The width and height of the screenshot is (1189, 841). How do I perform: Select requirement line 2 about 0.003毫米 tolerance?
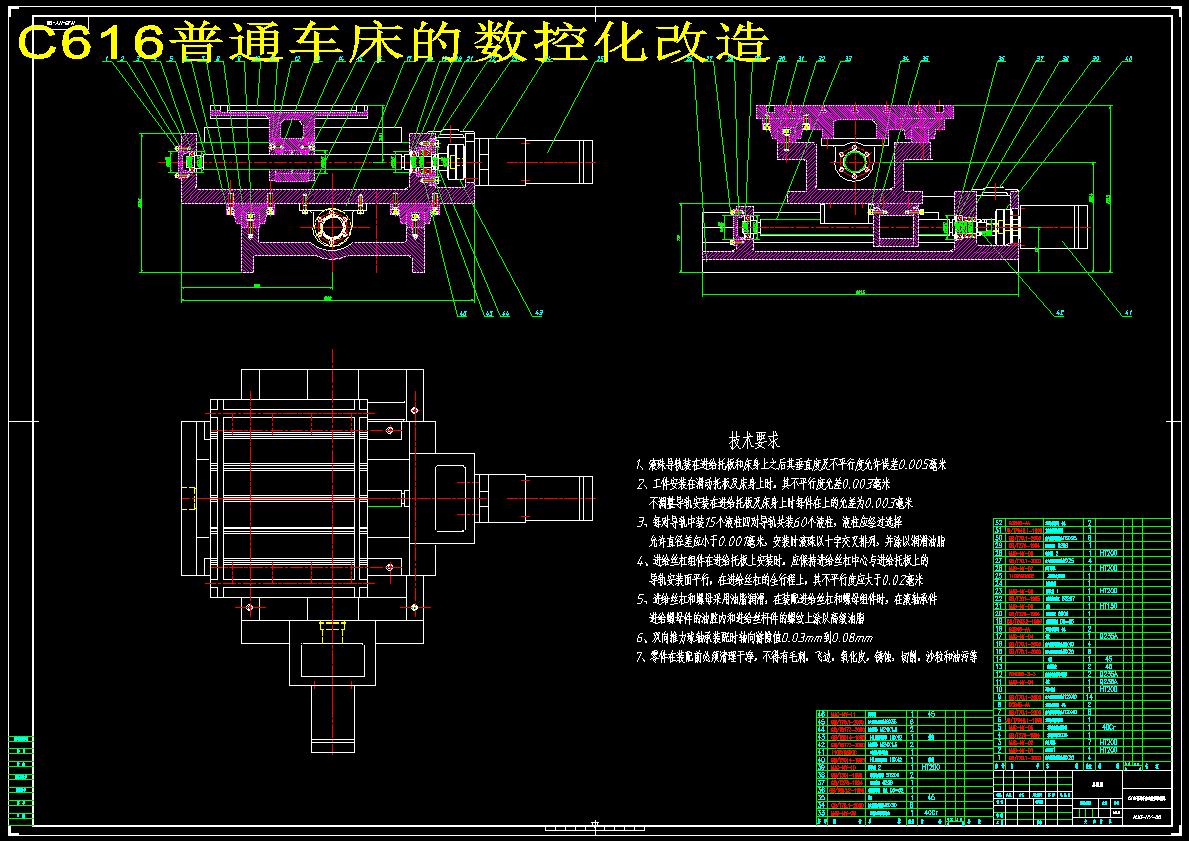coord(764,484)
